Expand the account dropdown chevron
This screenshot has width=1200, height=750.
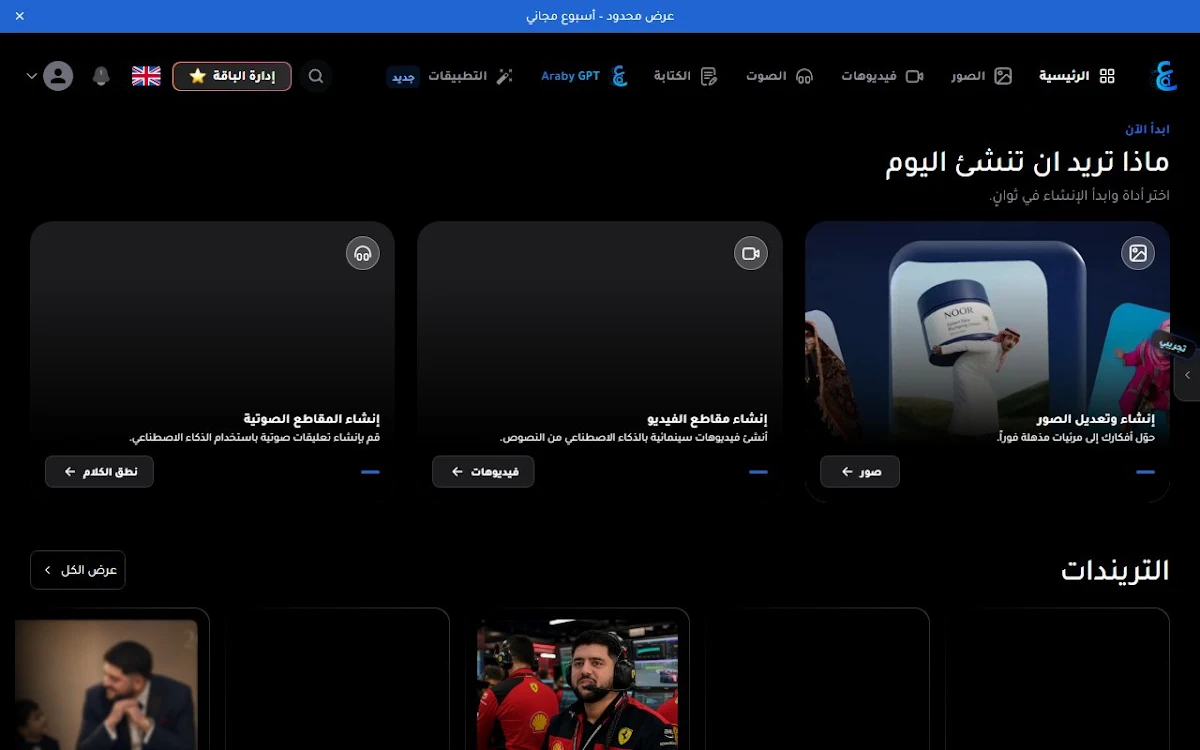(31, 76)
